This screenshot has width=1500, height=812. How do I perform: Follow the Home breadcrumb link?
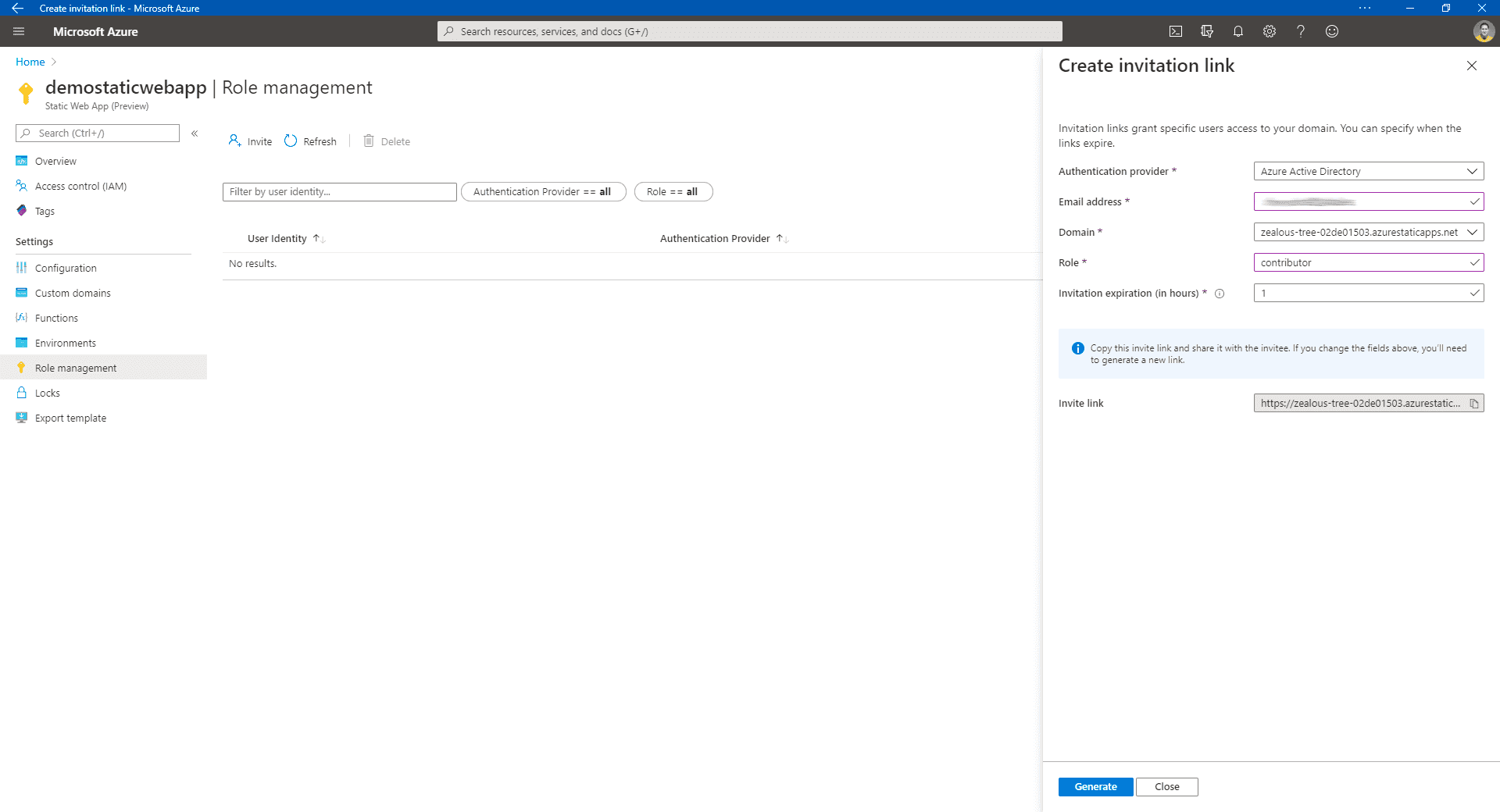pos(30,62)
